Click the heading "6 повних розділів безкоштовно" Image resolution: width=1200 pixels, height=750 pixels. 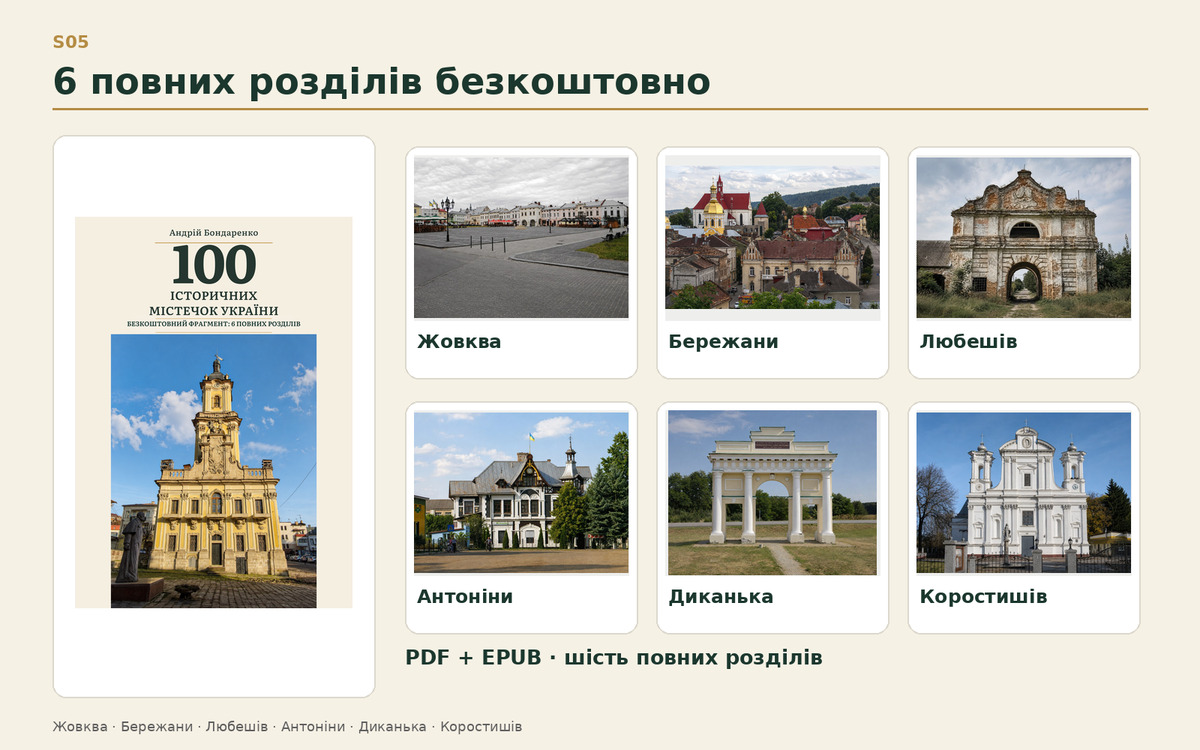click(x=381, y=82)
